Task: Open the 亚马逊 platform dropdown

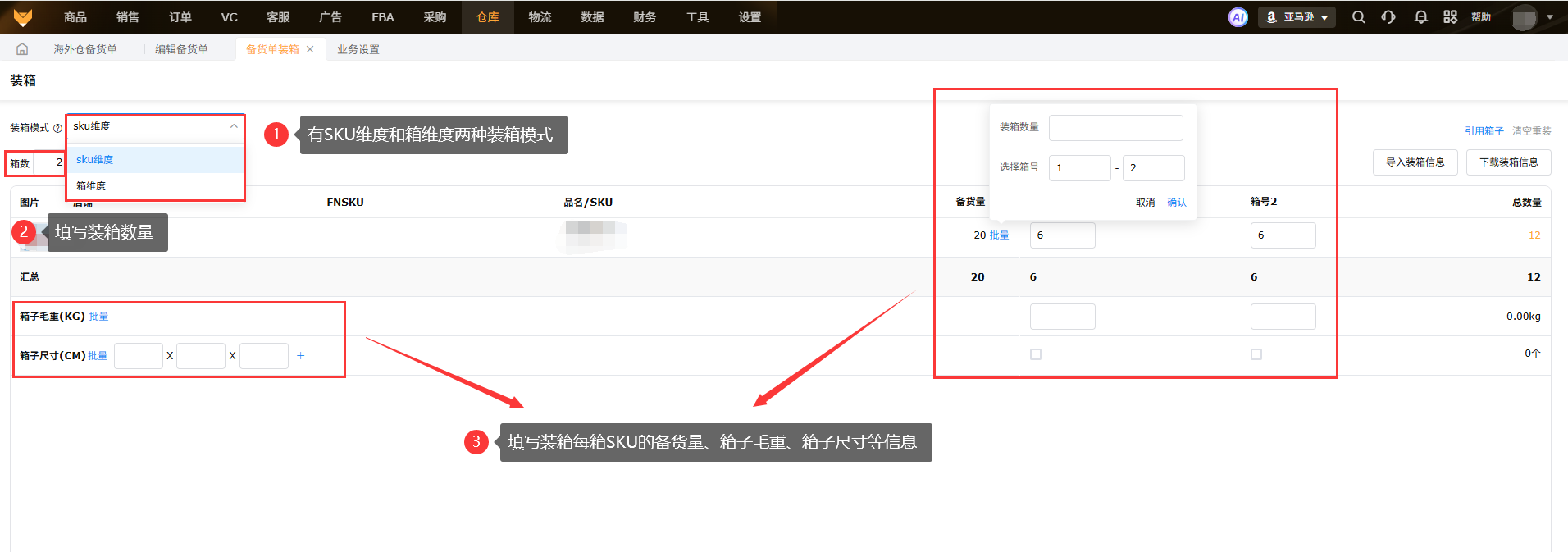Action: (x=1297, y=17)
